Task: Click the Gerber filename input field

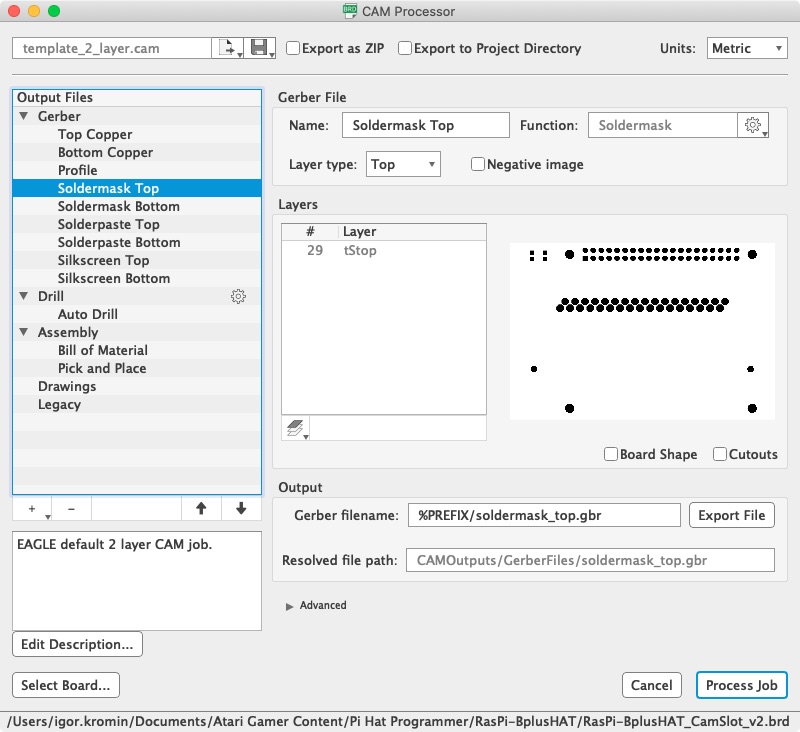Action: pos(544,515)
